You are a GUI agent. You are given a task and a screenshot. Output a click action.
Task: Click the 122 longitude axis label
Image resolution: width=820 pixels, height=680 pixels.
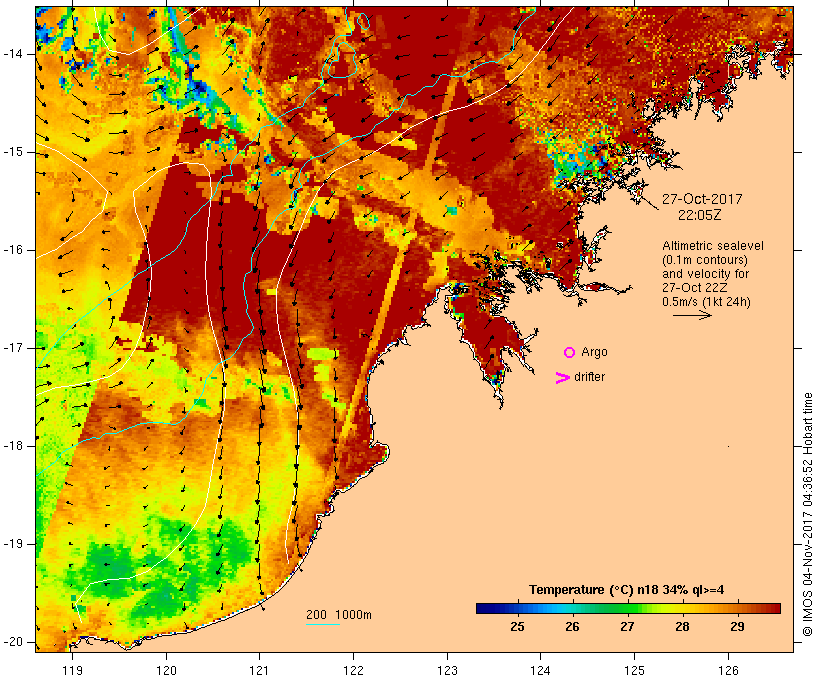pyautogui.click(x=354, y=671)
